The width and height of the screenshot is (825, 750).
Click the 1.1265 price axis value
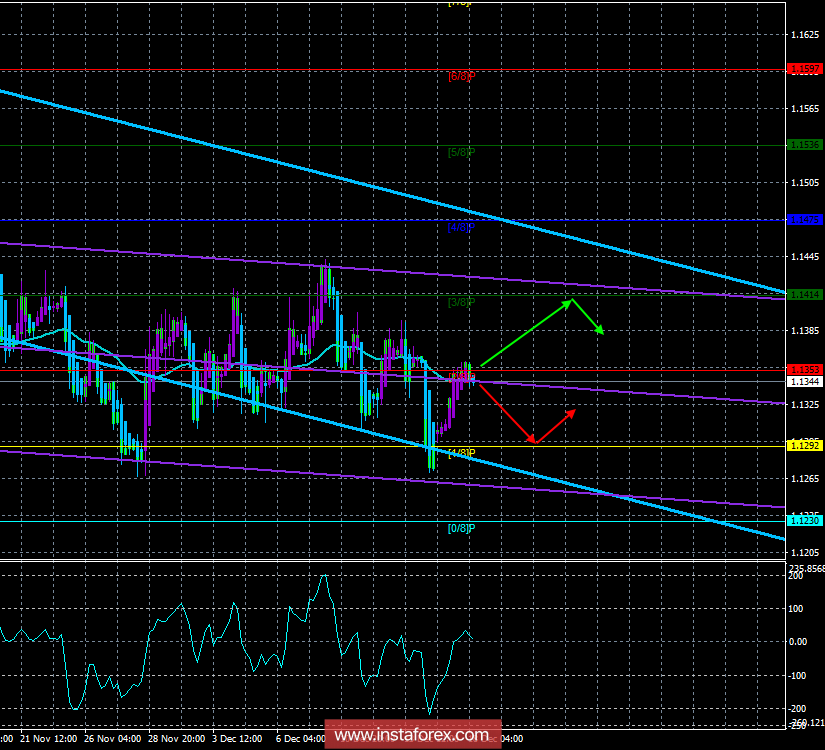[x=805, y=478]
